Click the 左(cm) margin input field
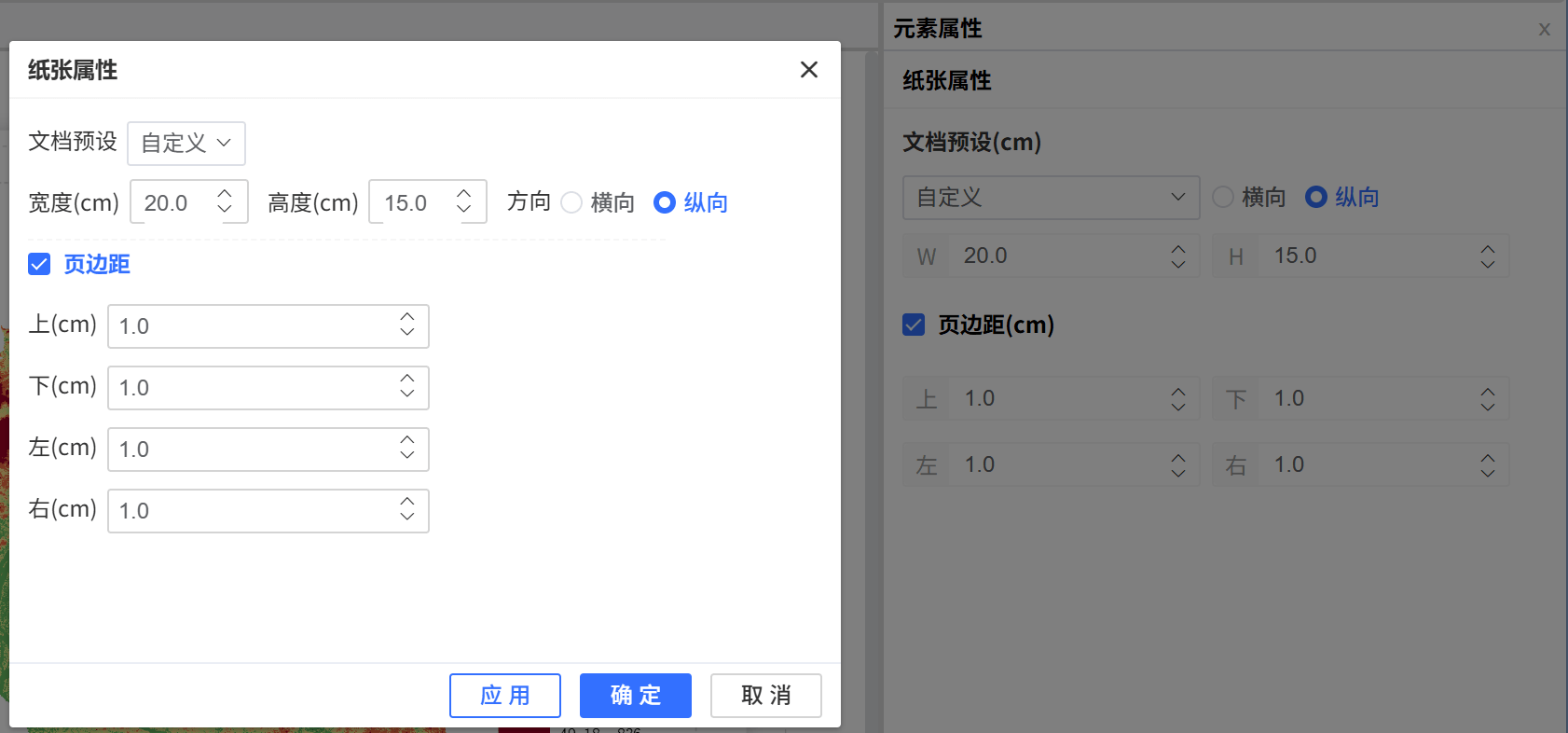This screenshot has height=733, width=1568. coord(252,449)
